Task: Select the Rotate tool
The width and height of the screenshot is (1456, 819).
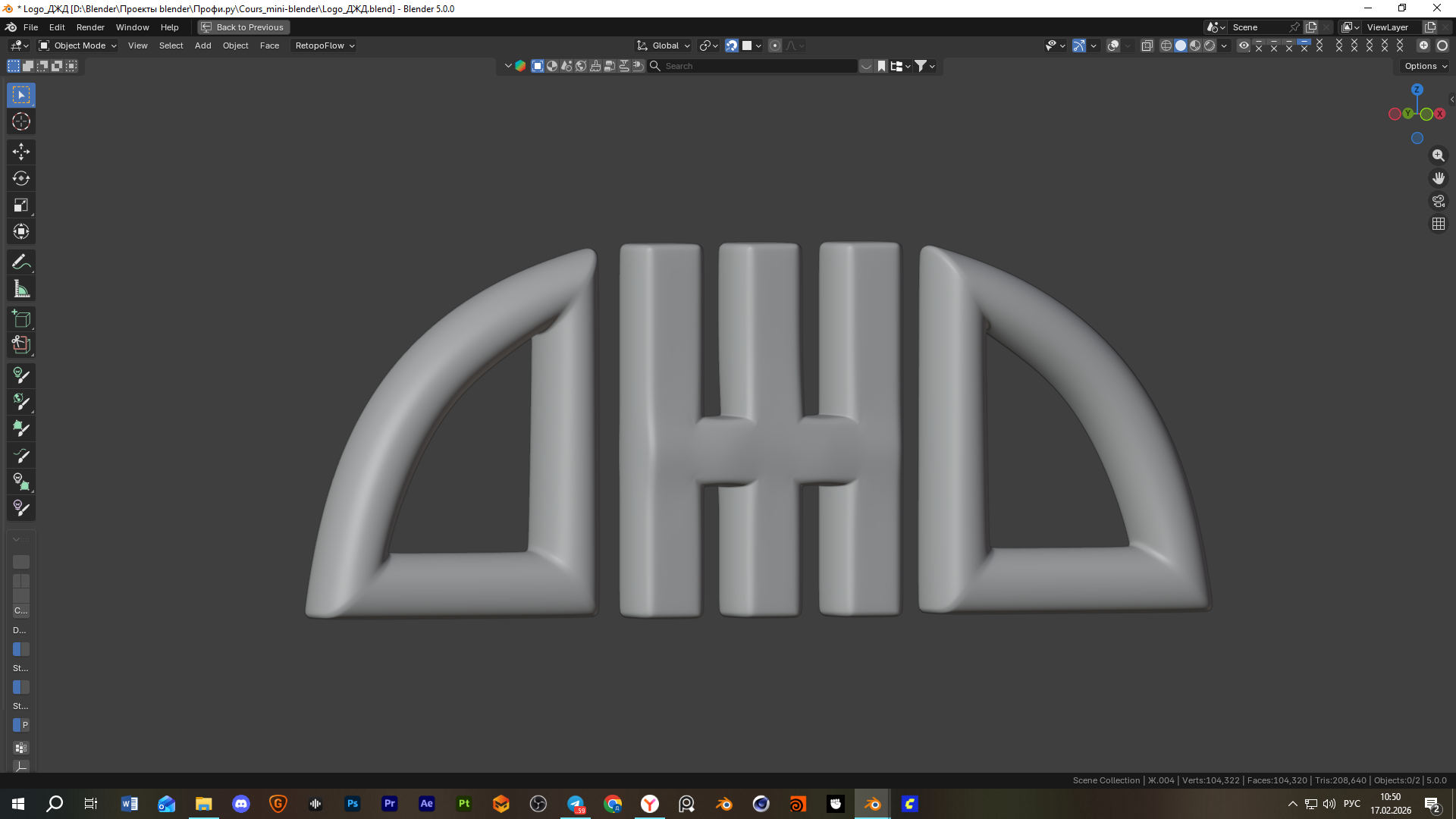Action: point(21,178)
